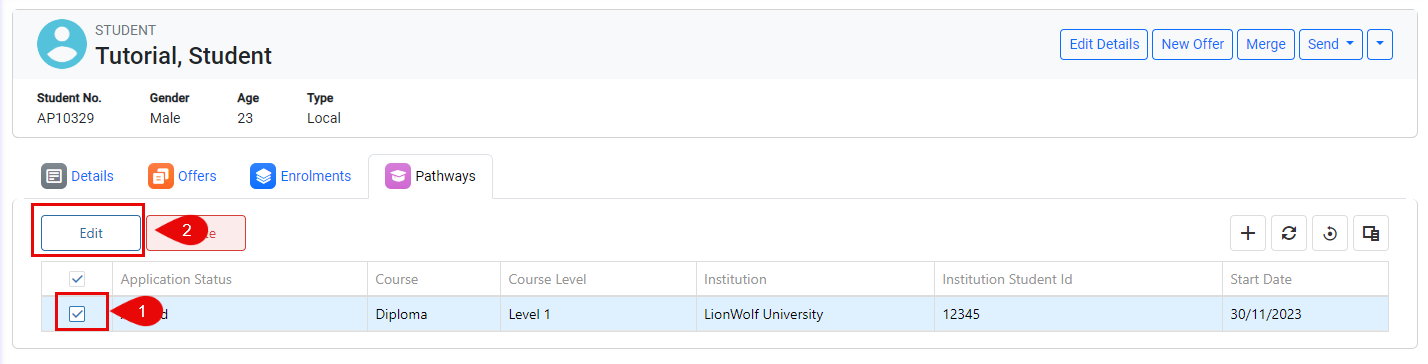Viewport: 1428px width, 364px height.
Task: Switch to the Pathways tab
Action: tap(430, 176)
